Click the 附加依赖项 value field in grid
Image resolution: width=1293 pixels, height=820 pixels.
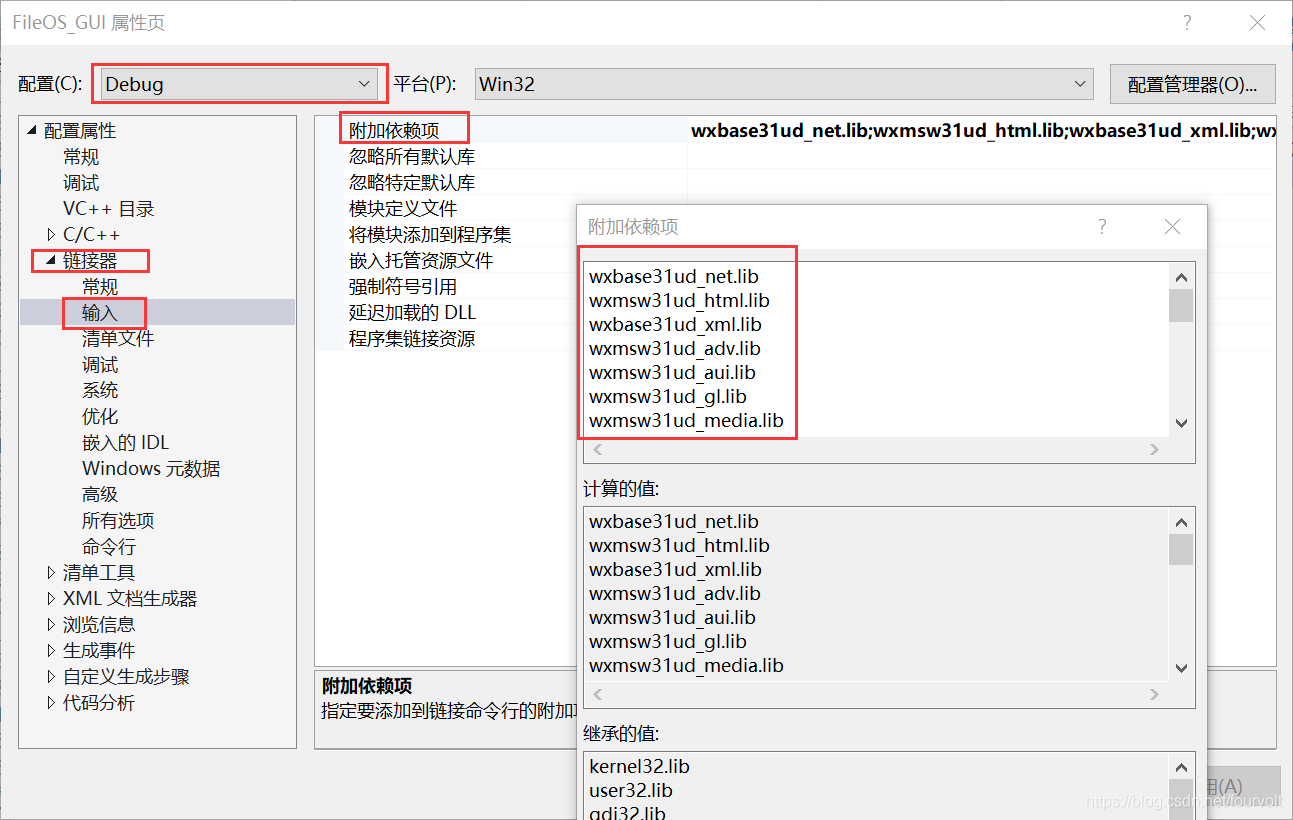pyautogui.click(x=982, y=130)
